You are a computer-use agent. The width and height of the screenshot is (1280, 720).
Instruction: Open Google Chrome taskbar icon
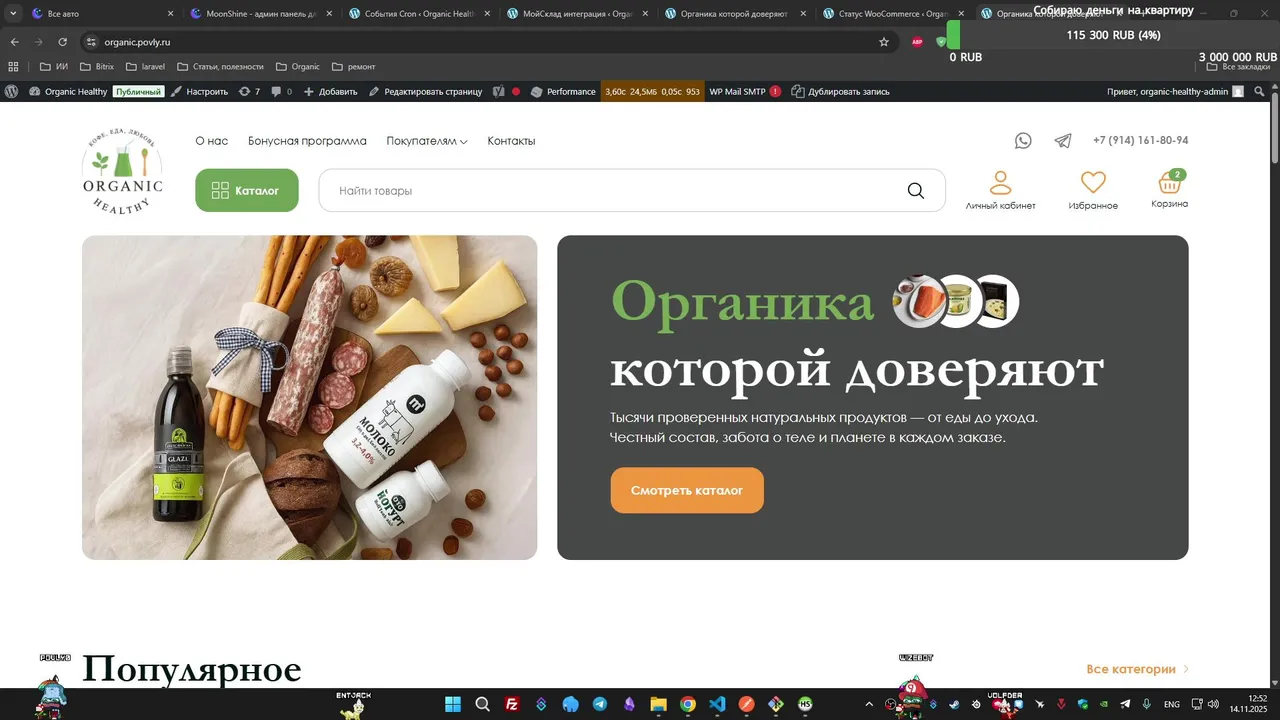[x=688, y=704]
